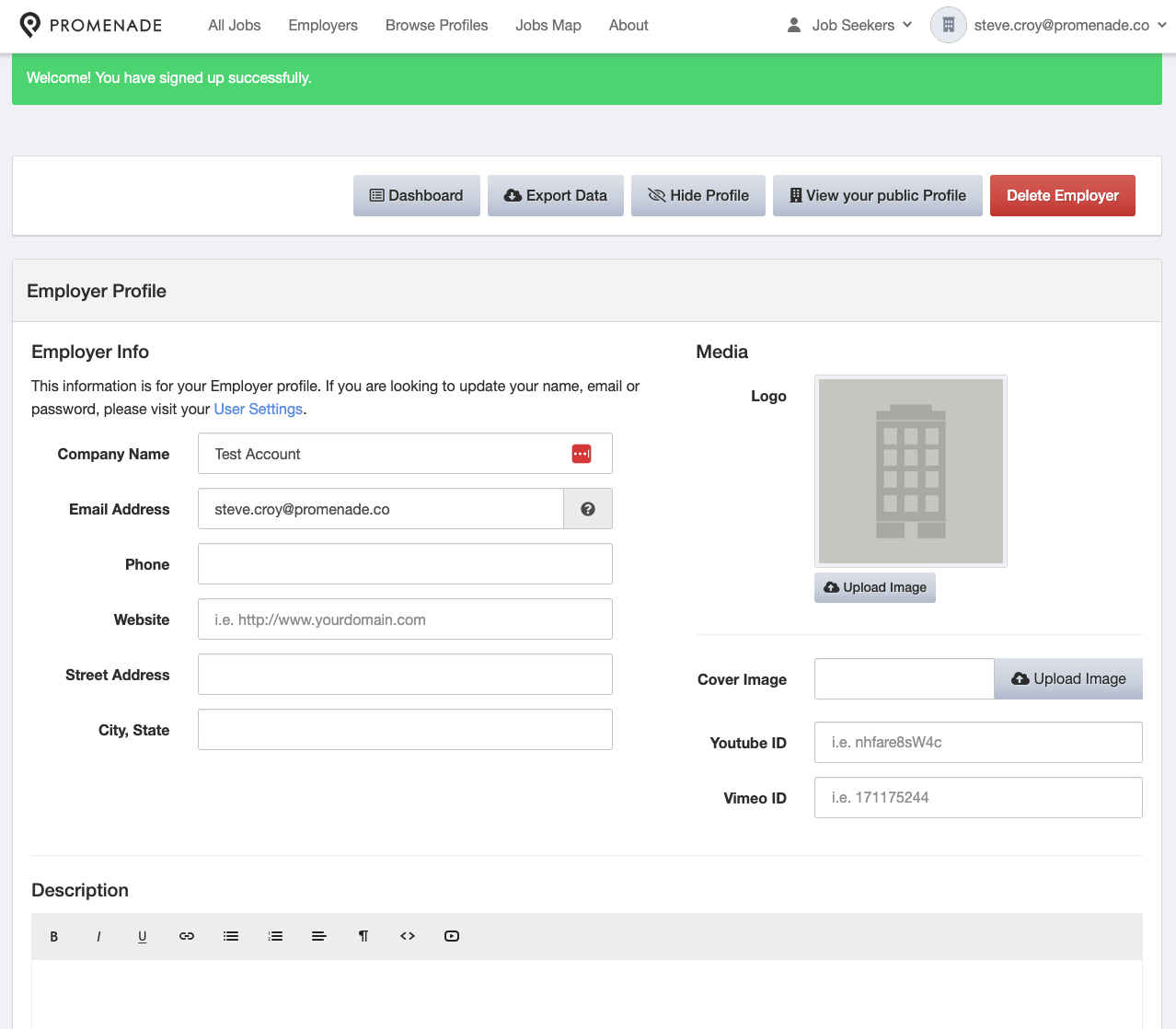Click the Hide Profile button
Screen dimensions: 1176x1029
click(698, 195)
